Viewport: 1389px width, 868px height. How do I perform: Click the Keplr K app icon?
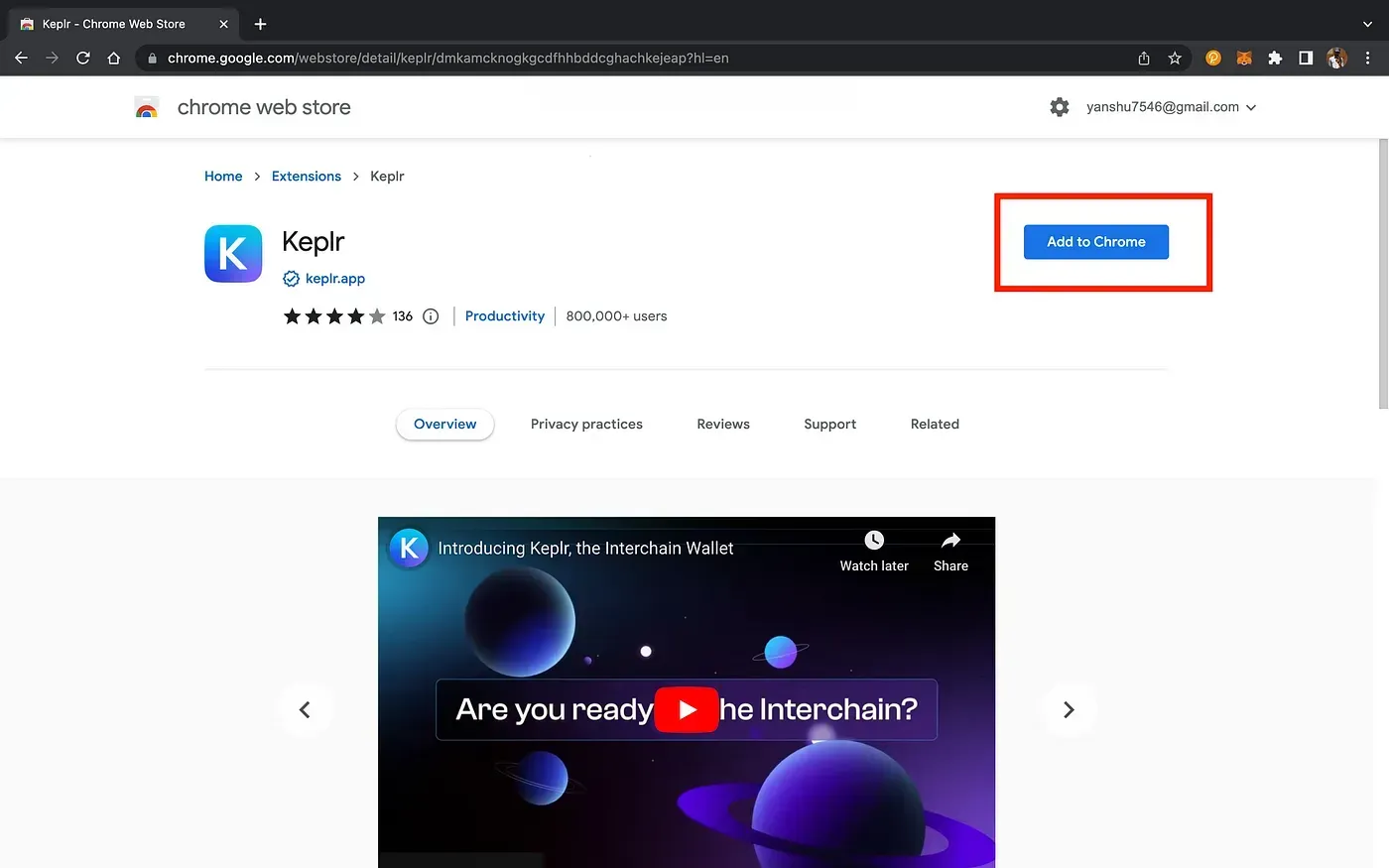[x=233, y=253]
